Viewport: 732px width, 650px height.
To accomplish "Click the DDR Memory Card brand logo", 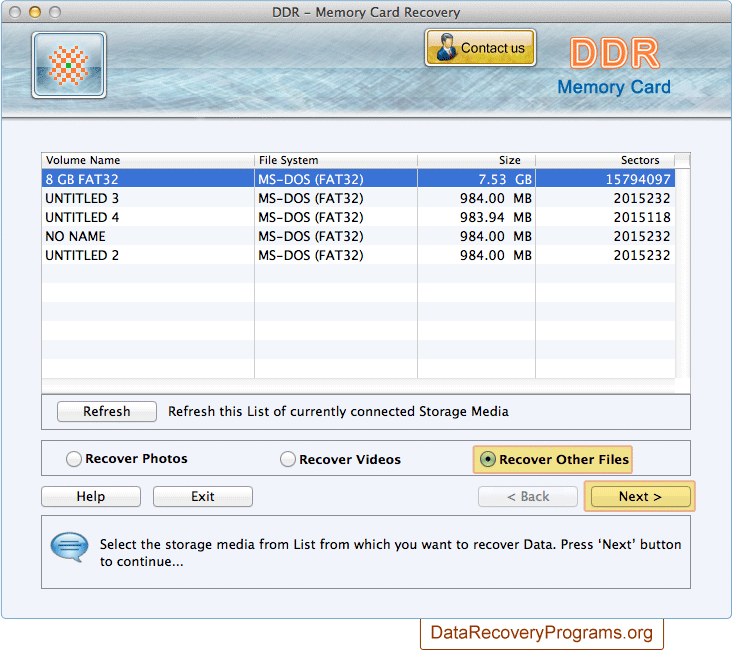I will [x=614, y=67].
